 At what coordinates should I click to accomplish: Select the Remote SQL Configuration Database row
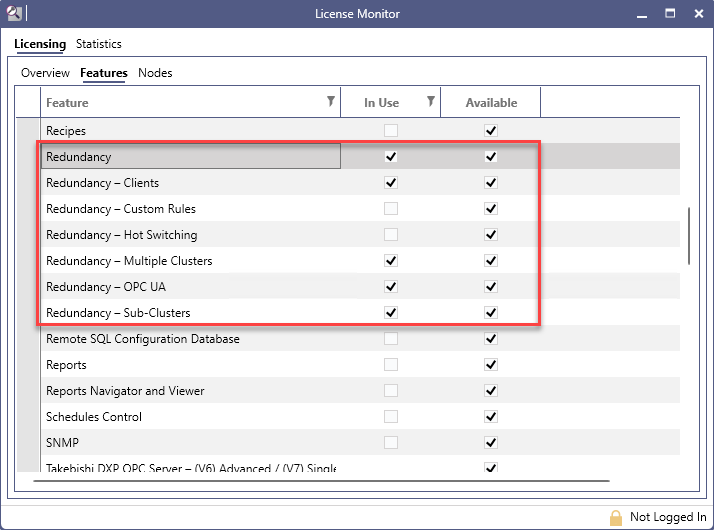pos(190,339)
